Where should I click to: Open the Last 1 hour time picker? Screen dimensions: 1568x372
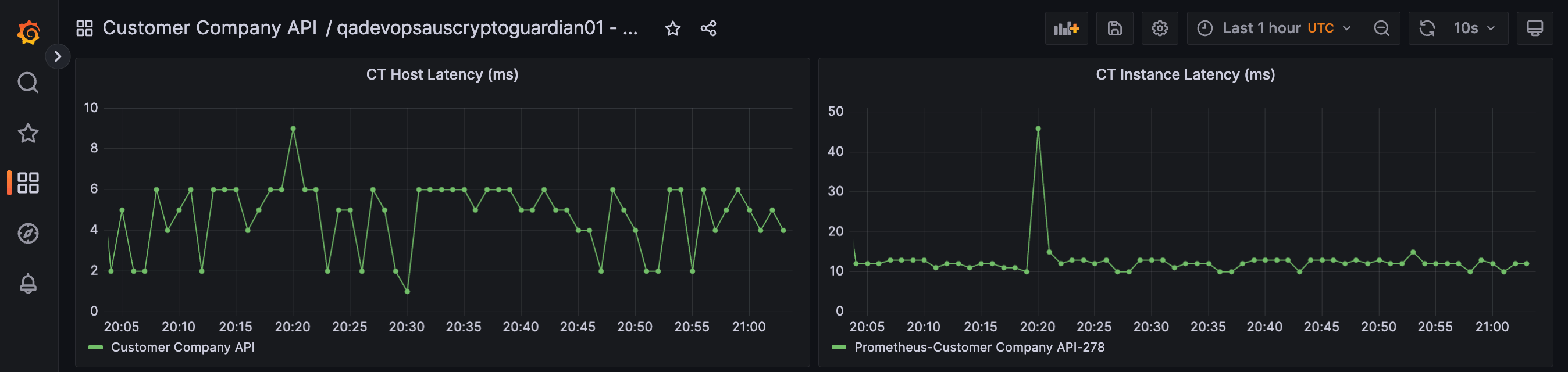click(x=1275, y=28)
